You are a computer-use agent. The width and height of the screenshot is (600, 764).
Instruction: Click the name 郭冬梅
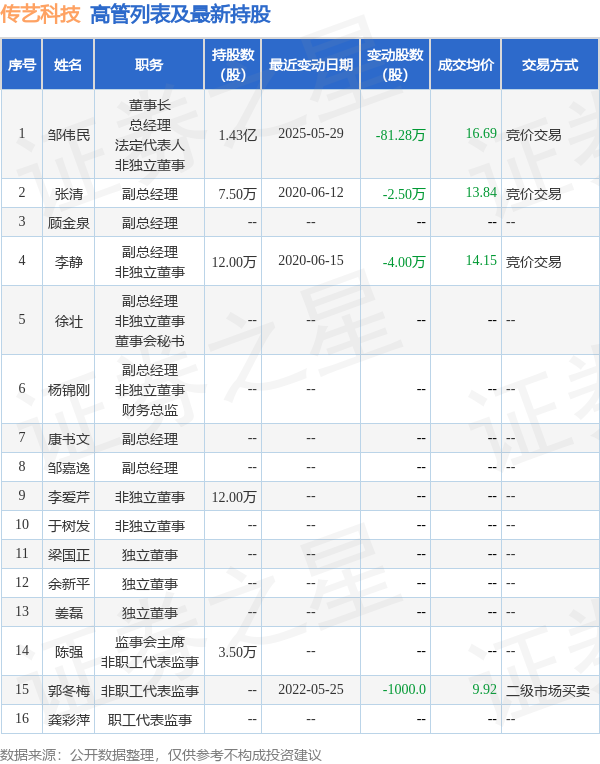click(69, 690)
